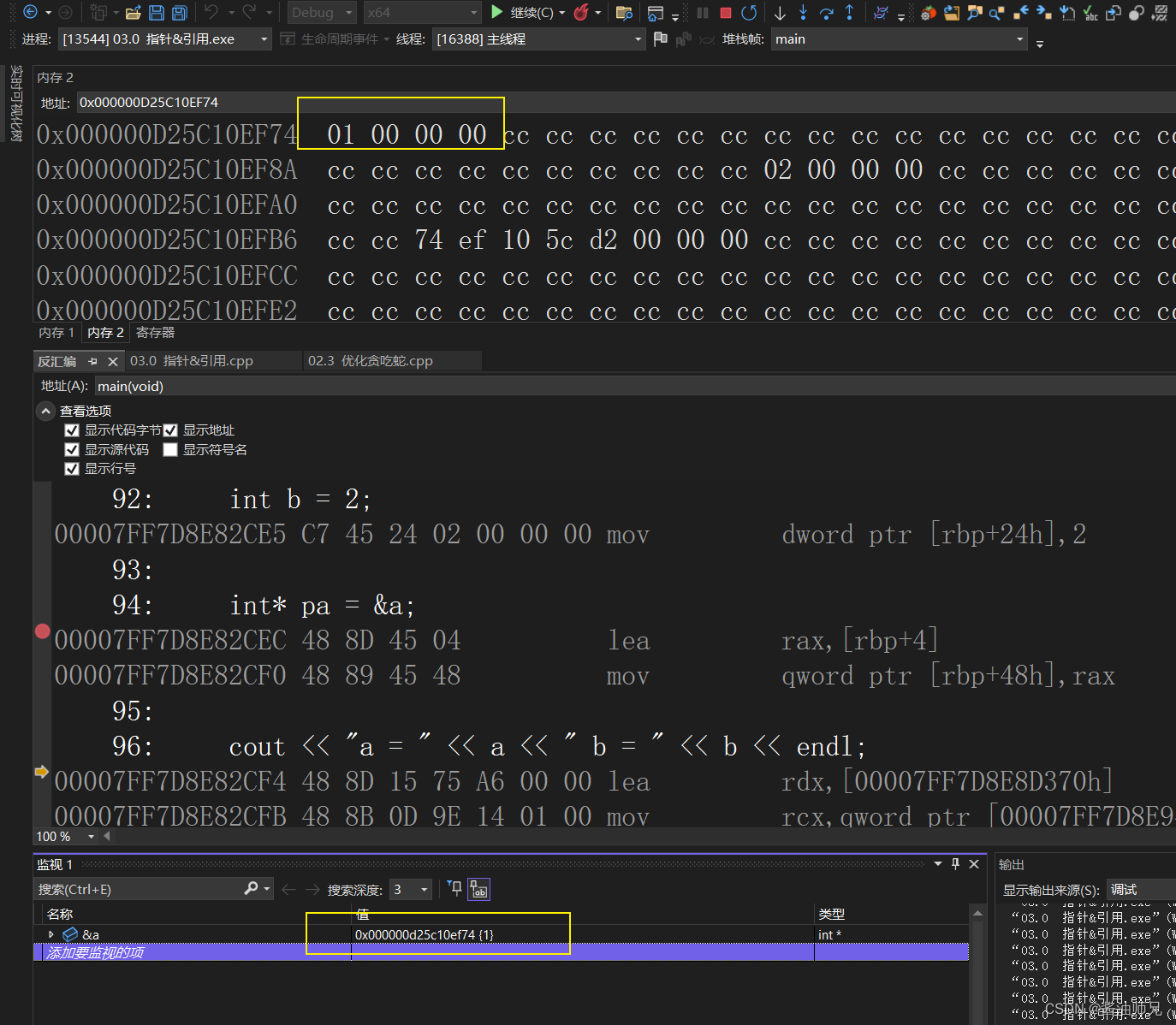Toggle the Show source code checkbox
The width and height of the screenshot is (1176, 1025).
tap(72, 450)
